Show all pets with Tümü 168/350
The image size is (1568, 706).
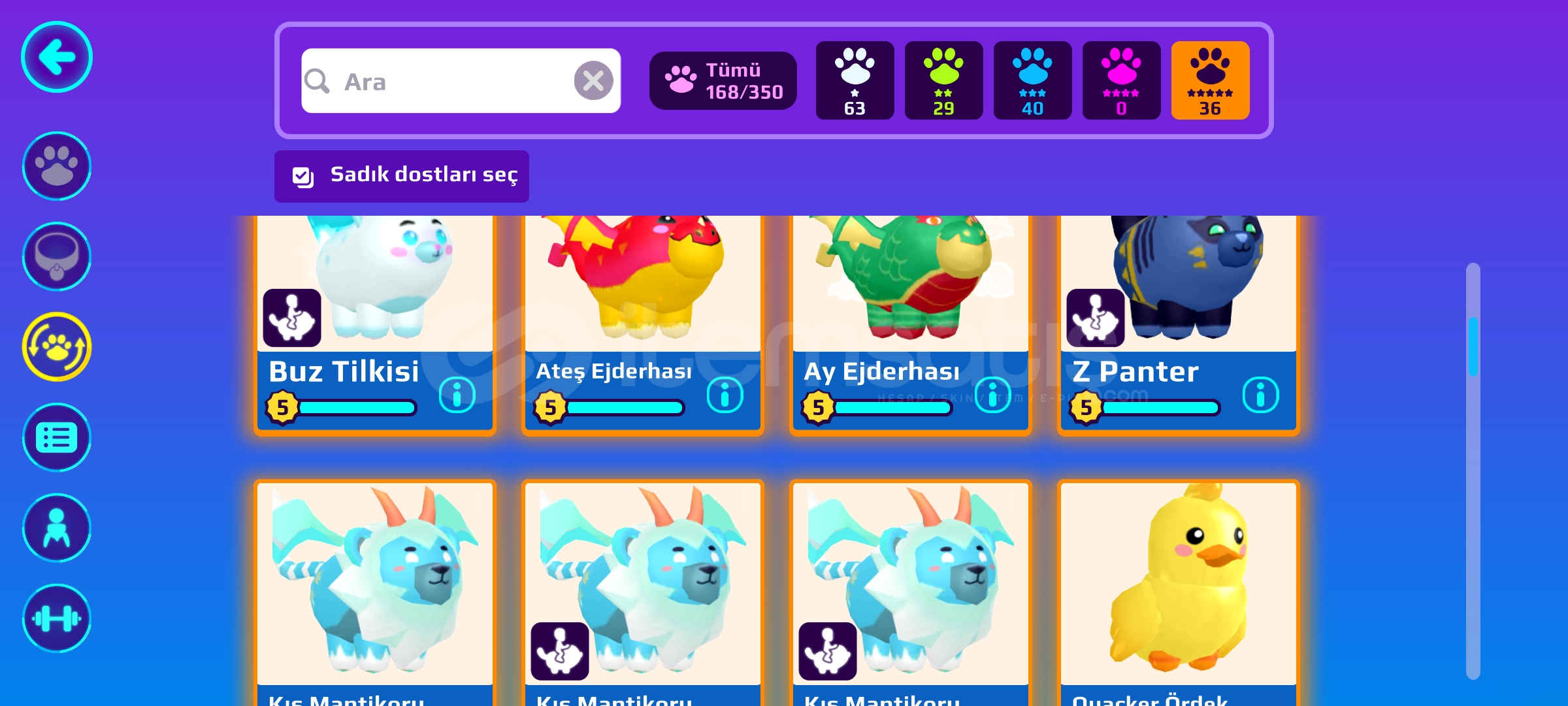click(x=723, y=80)
